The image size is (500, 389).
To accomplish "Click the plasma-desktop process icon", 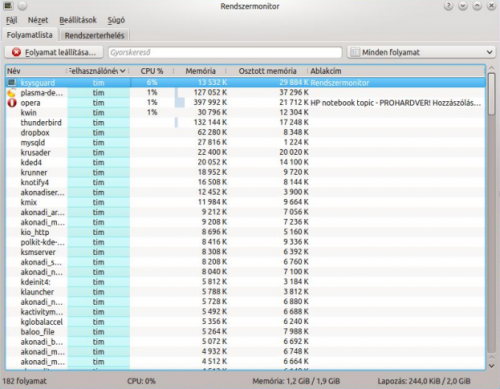I will (x=12, y=93).
